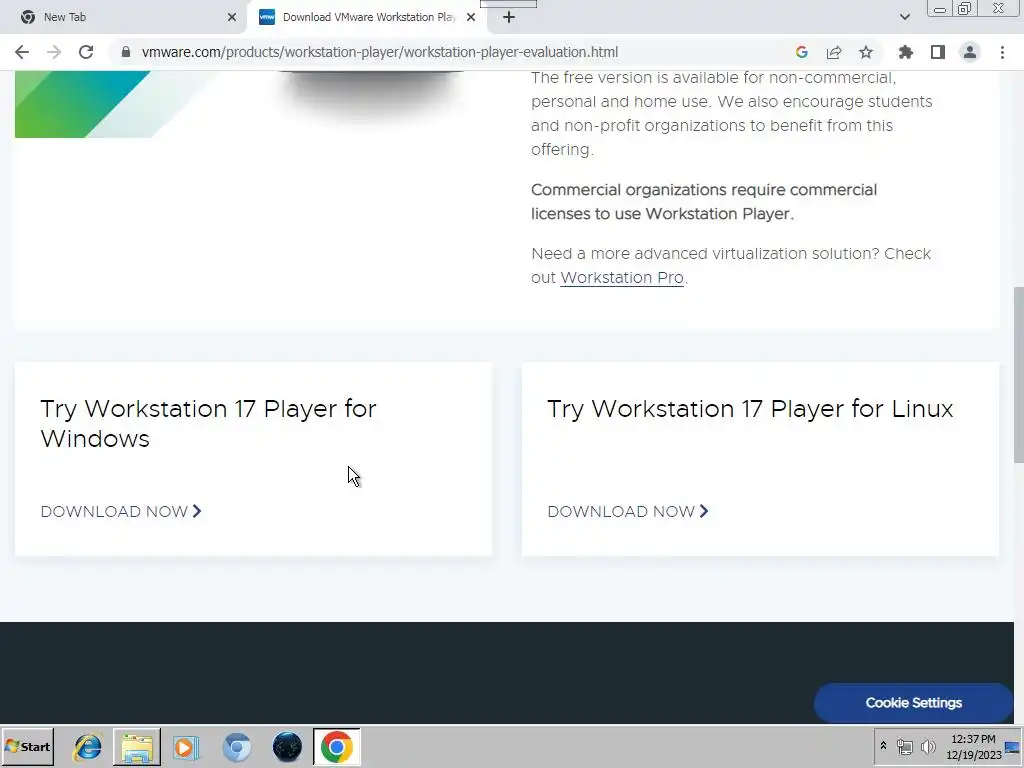Open a new tab with plus button

(x=509, y=18)
